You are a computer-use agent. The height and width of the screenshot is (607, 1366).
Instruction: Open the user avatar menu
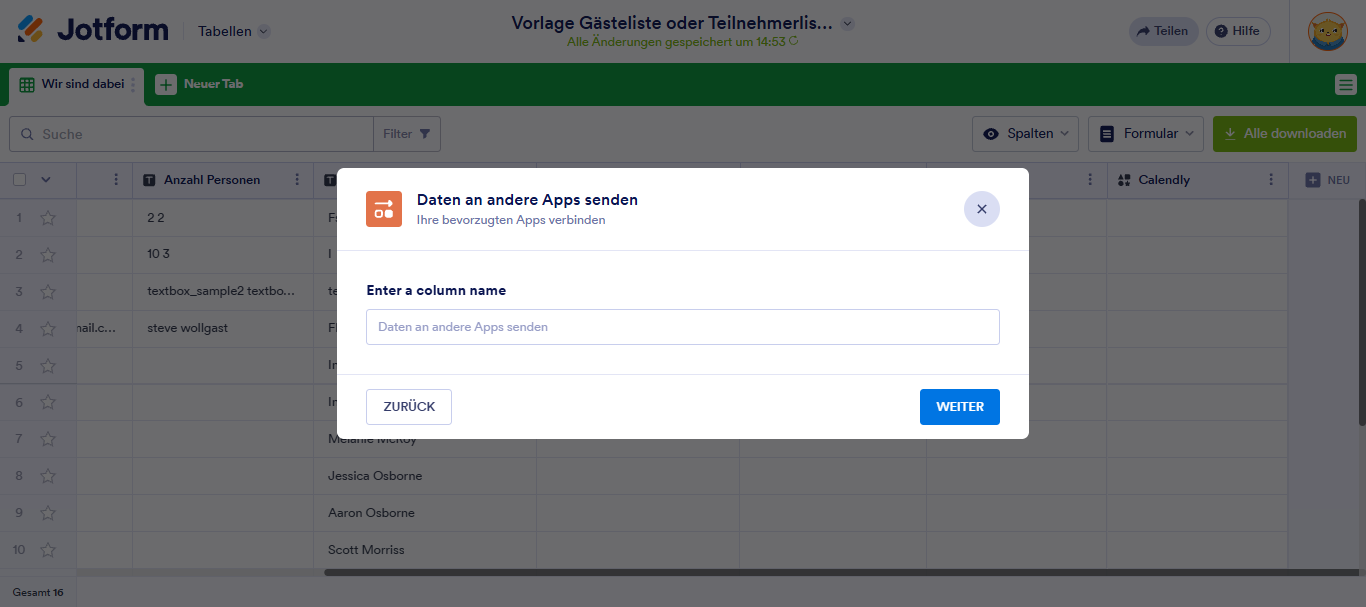tap(1327, 31)
